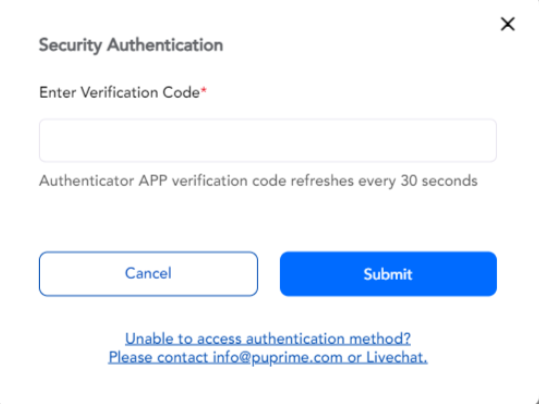
Task: Select '30 seconds' in the hint text
Action: (439, 181)
